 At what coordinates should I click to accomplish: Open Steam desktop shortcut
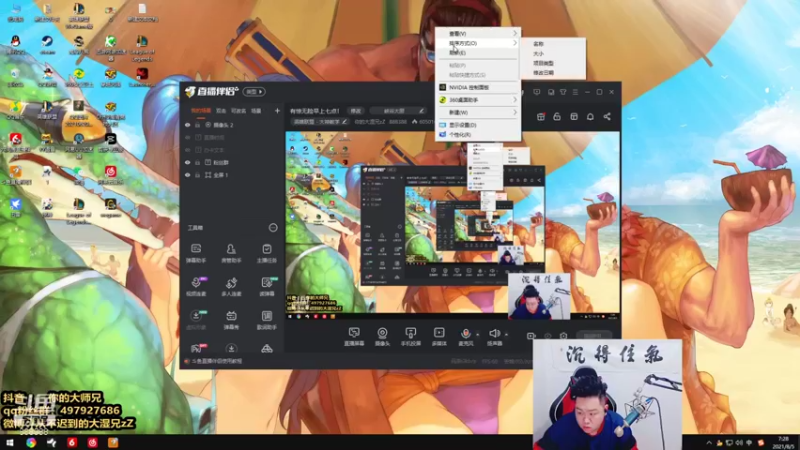pyautogui.click(x=47, y=45)
